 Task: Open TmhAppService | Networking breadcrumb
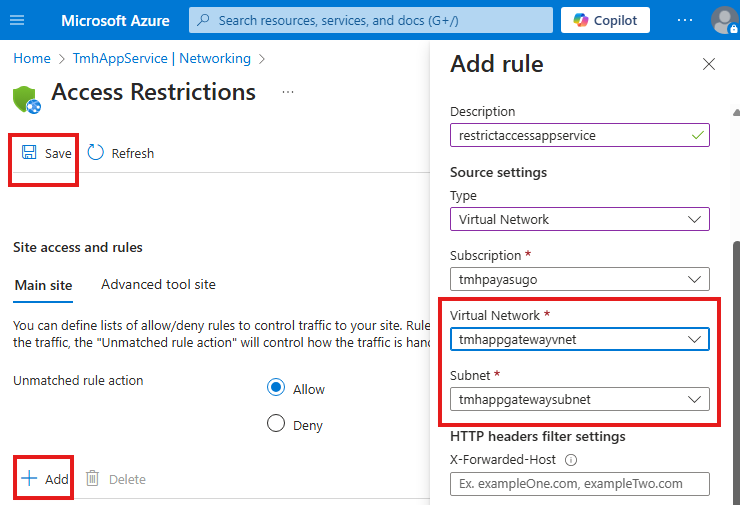pyautogui.click(x=161, y=59)
